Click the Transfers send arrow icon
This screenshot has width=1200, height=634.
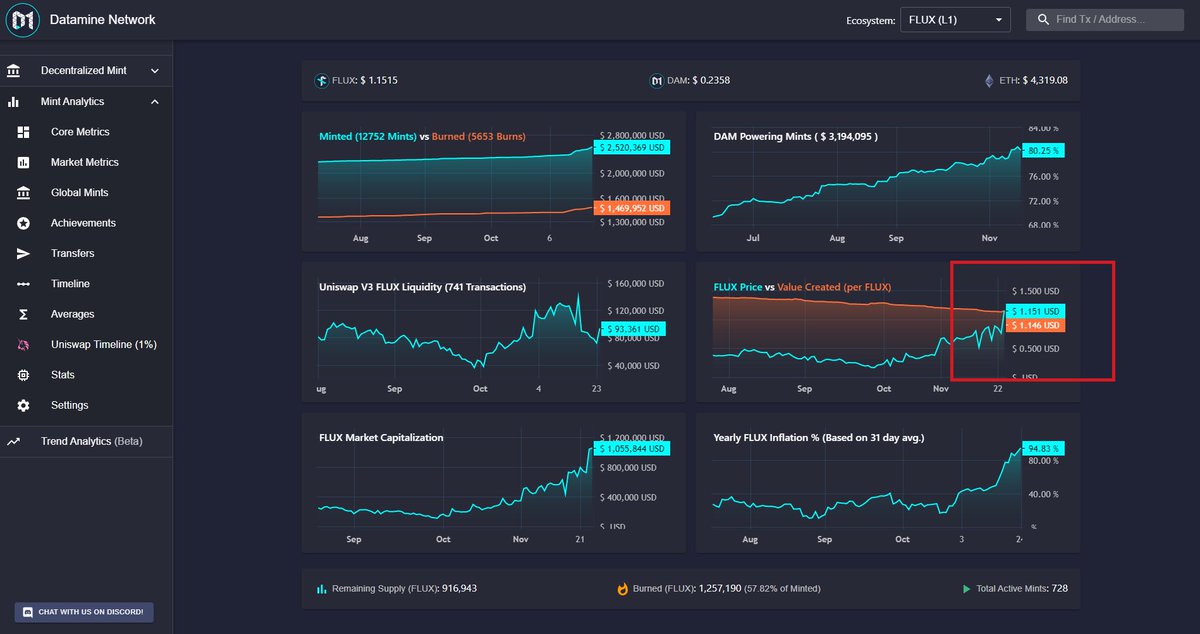(x=24, y=254)
